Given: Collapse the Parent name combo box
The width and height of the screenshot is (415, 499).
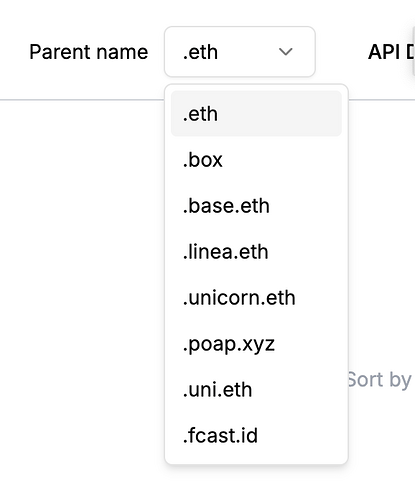Looking at the screenshot, I should click(240, 52).
